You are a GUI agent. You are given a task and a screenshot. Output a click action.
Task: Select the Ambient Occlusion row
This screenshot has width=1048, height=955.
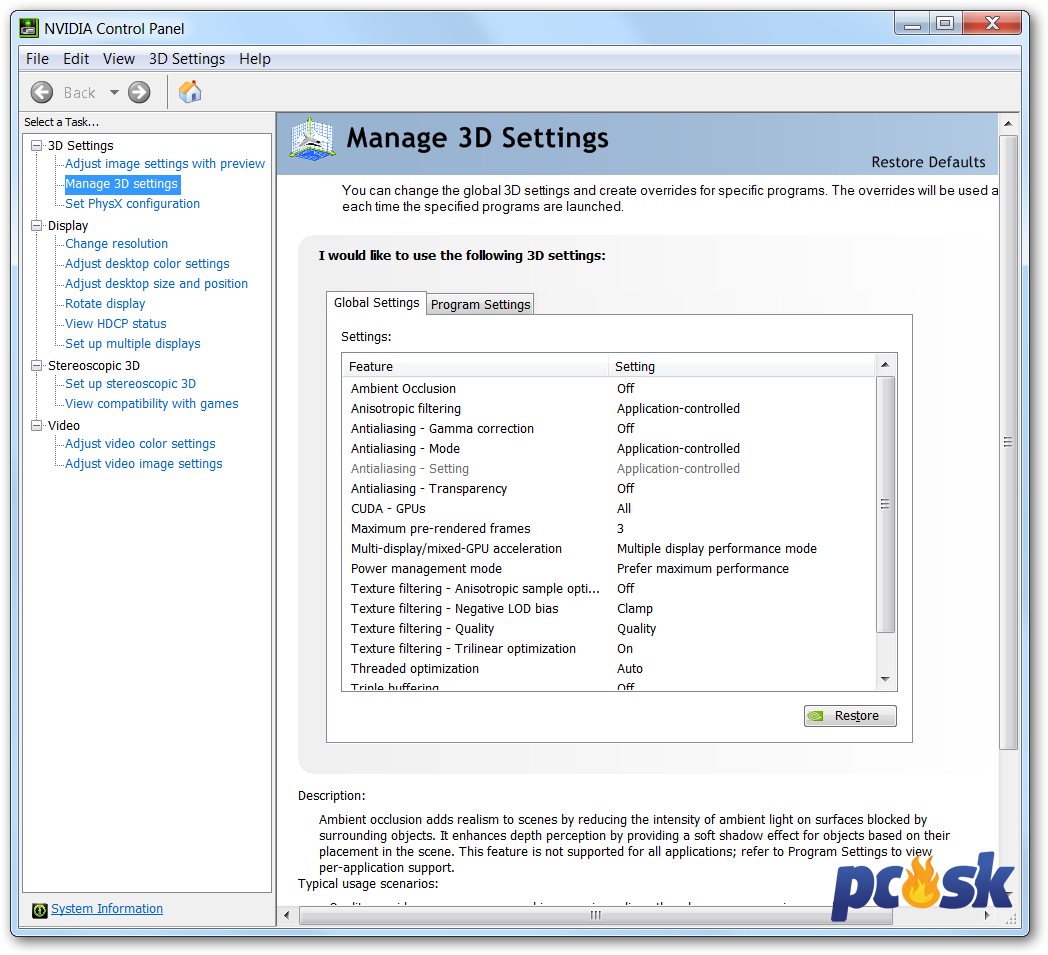609,389
